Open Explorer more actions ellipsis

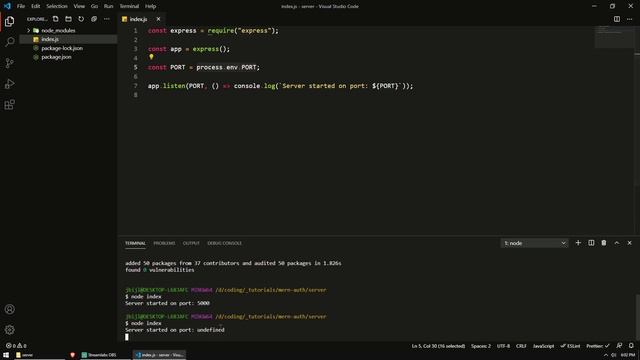coord(107,19)
